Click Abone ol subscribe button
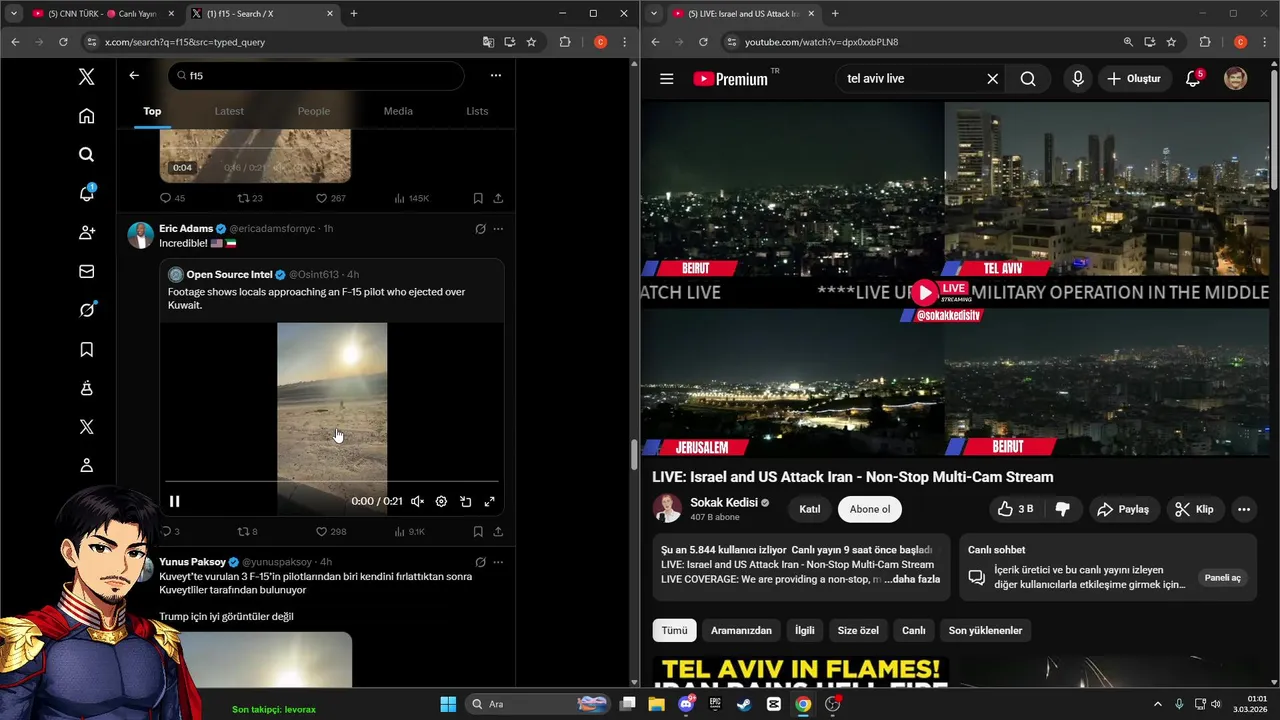 pyautogui.click(x=870, y=509)
